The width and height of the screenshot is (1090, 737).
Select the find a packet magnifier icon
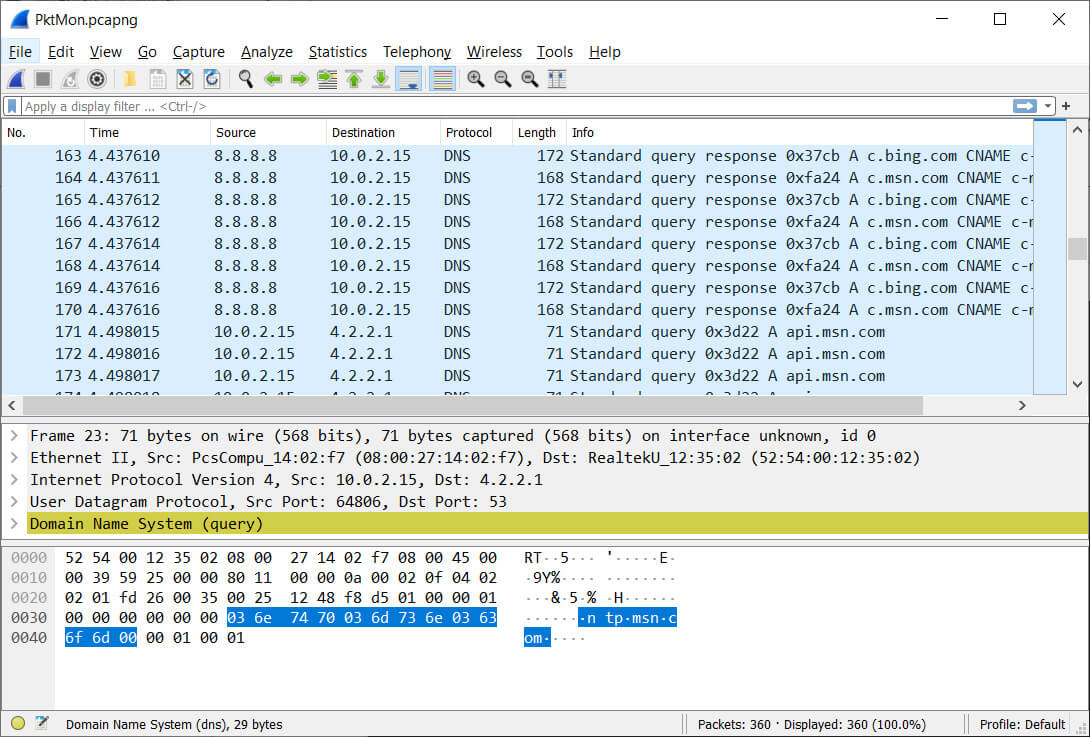pyautogui.click(x=246, y=78)
